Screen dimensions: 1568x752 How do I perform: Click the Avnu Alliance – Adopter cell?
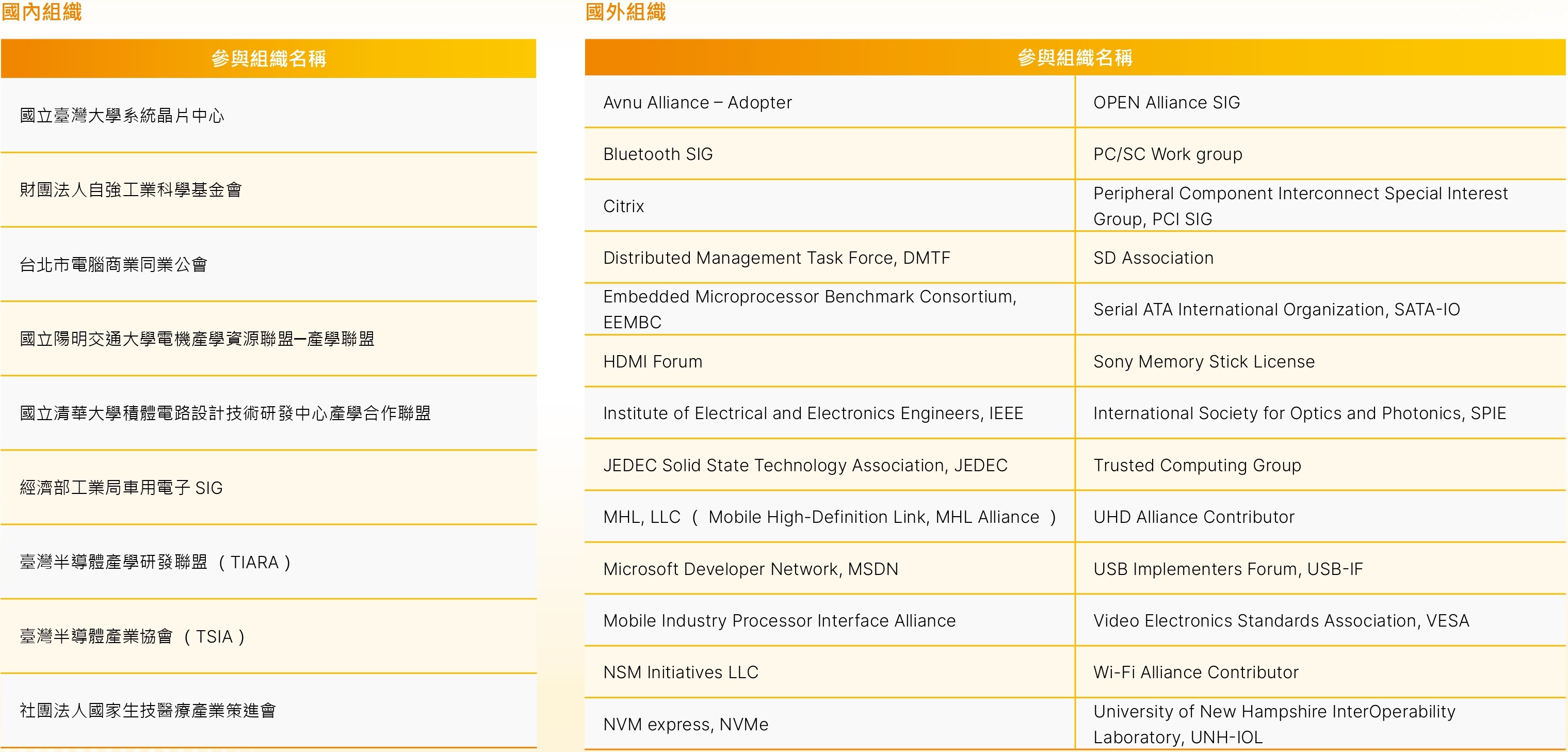click(830, 102)
